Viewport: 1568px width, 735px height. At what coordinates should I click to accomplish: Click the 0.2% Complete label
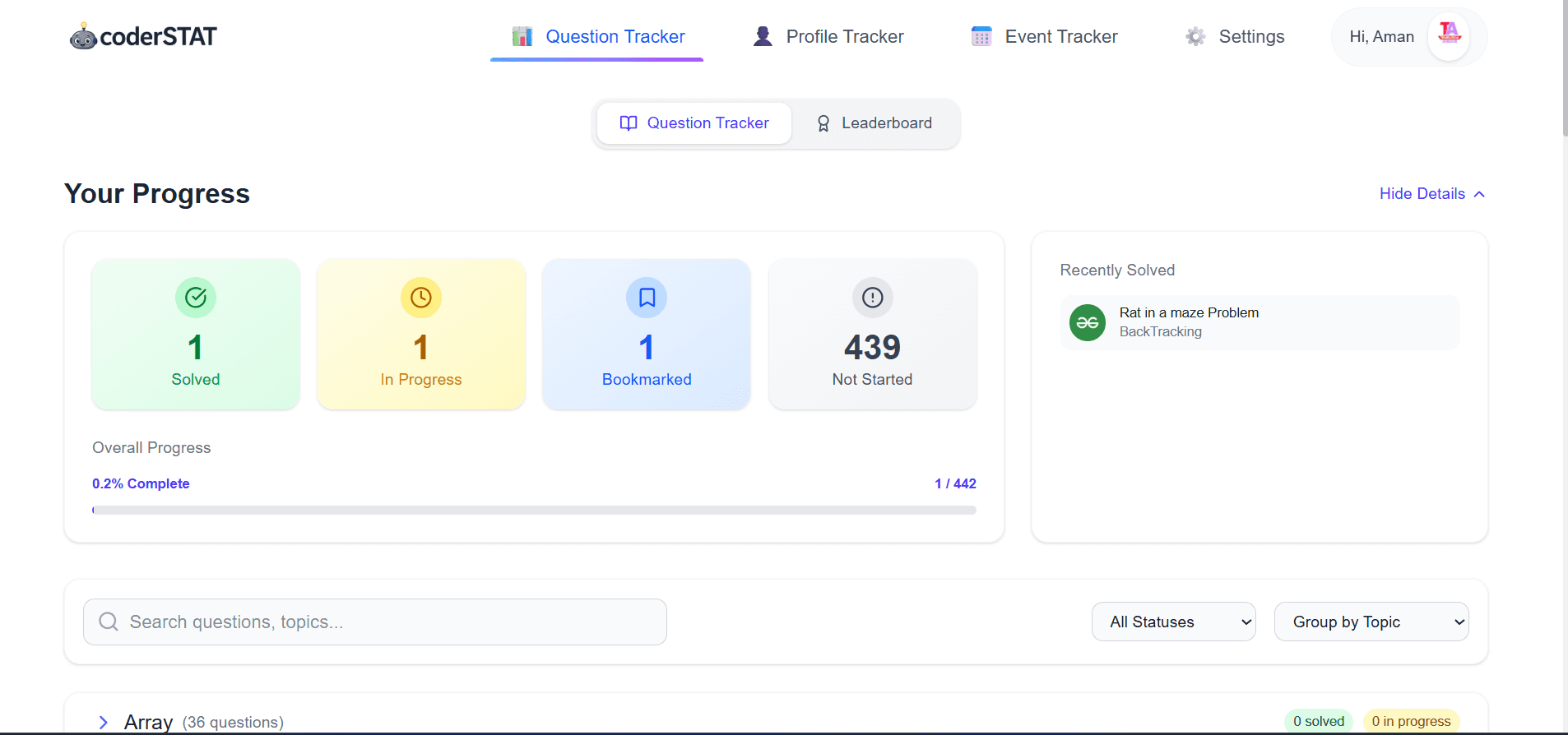pyautogui.click(x=141, y=483)
